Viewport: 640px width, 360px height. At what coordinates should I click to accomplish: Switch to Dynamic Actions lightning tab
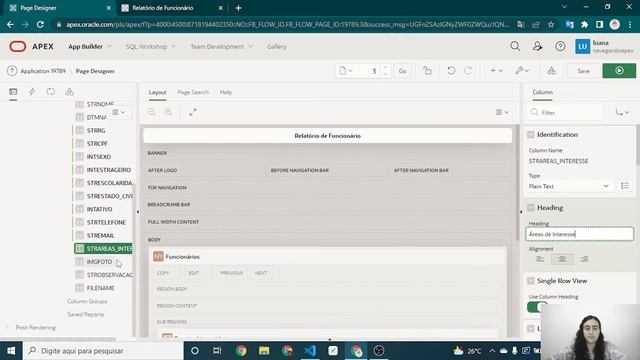[x=32, y=91]
